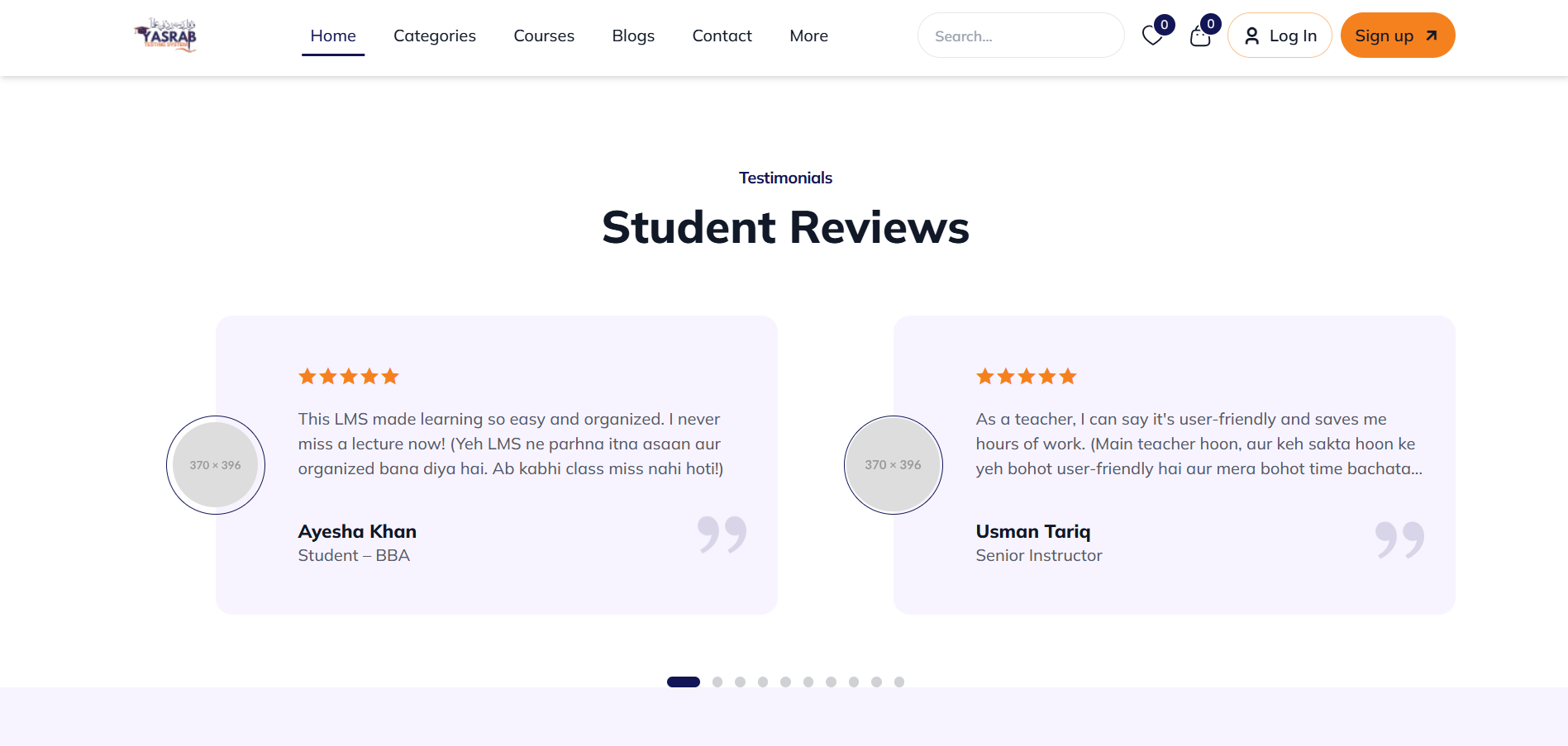Open the Blogs page
1568x746 pixels.
coord(633,36)
